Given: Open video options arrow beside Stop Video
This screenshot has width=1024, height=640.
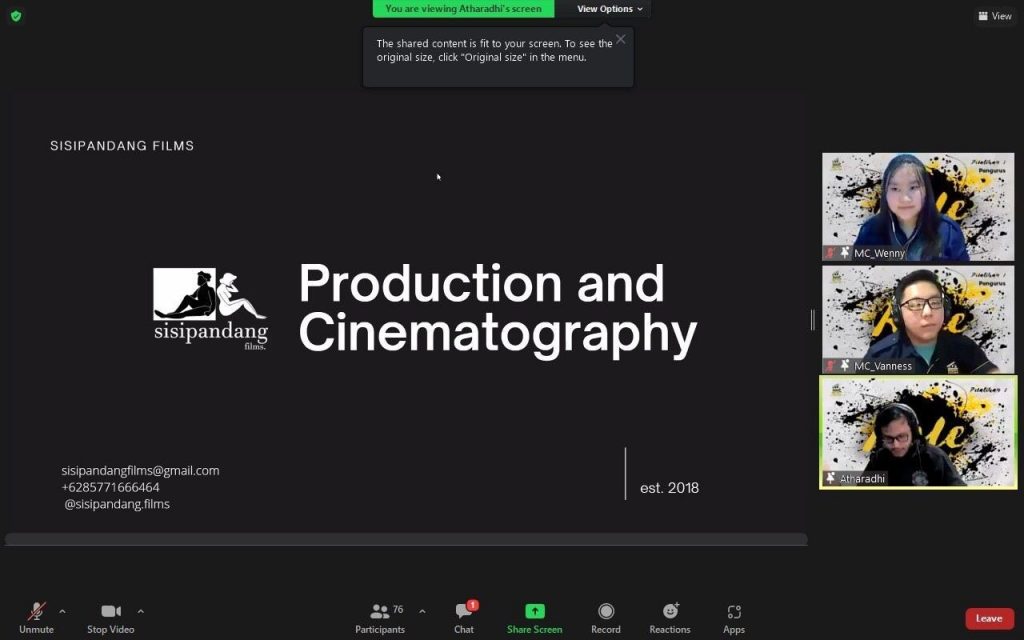Looking at the screenshot, I should coord(140,612).
